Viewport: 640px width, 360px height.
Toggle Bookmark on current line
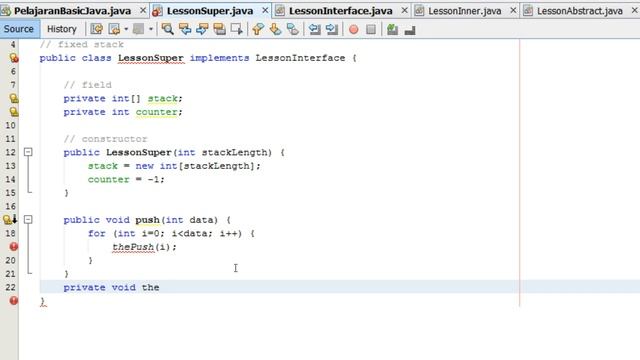click(x=293, y=29)
